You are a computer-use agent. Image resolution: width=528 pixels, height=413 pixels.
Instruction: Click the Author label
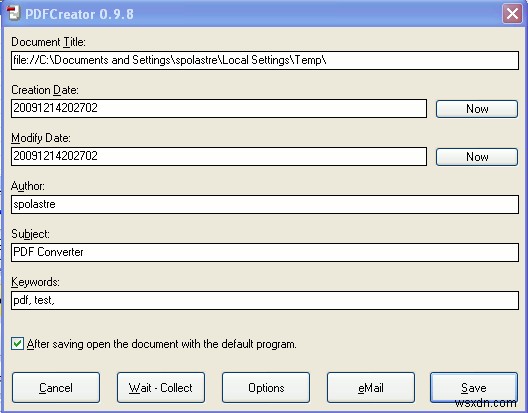[28, 186]
